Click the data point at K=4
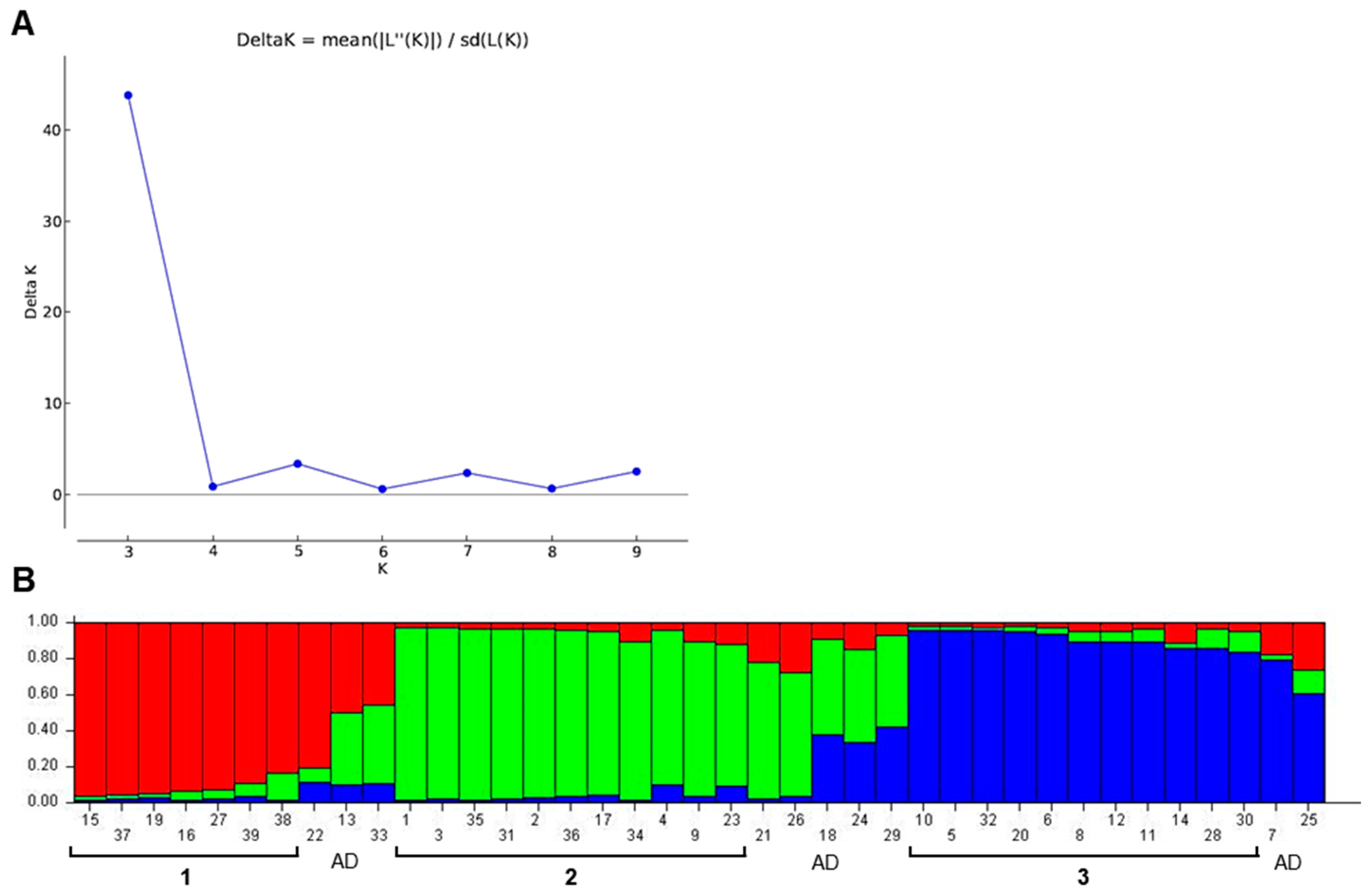This screenshot has width=1372, height=896. (213, 486)
